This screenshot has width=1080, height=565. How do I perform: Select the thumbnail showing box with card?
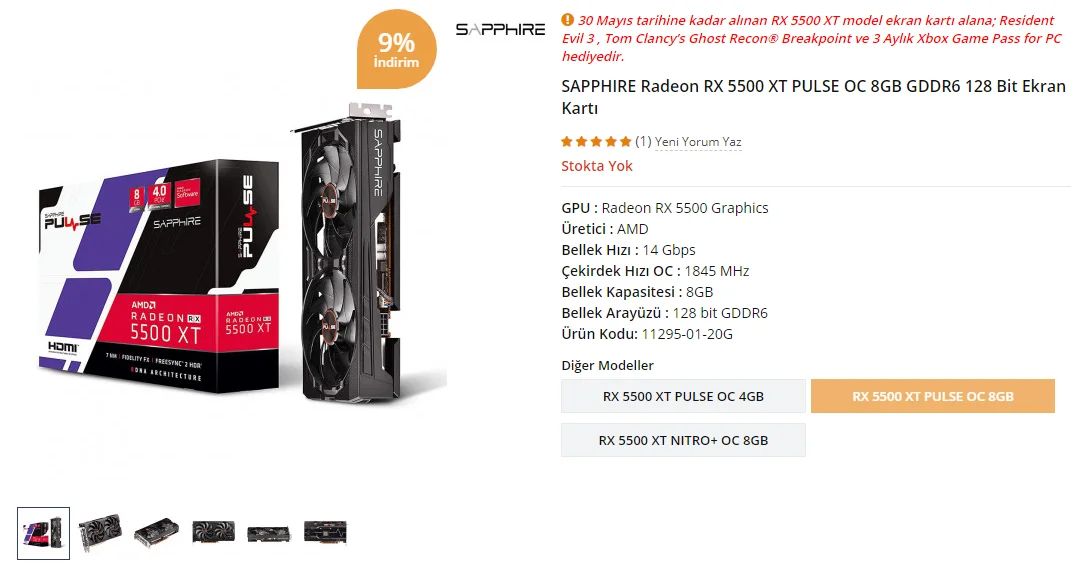click(x=44, y=532)
